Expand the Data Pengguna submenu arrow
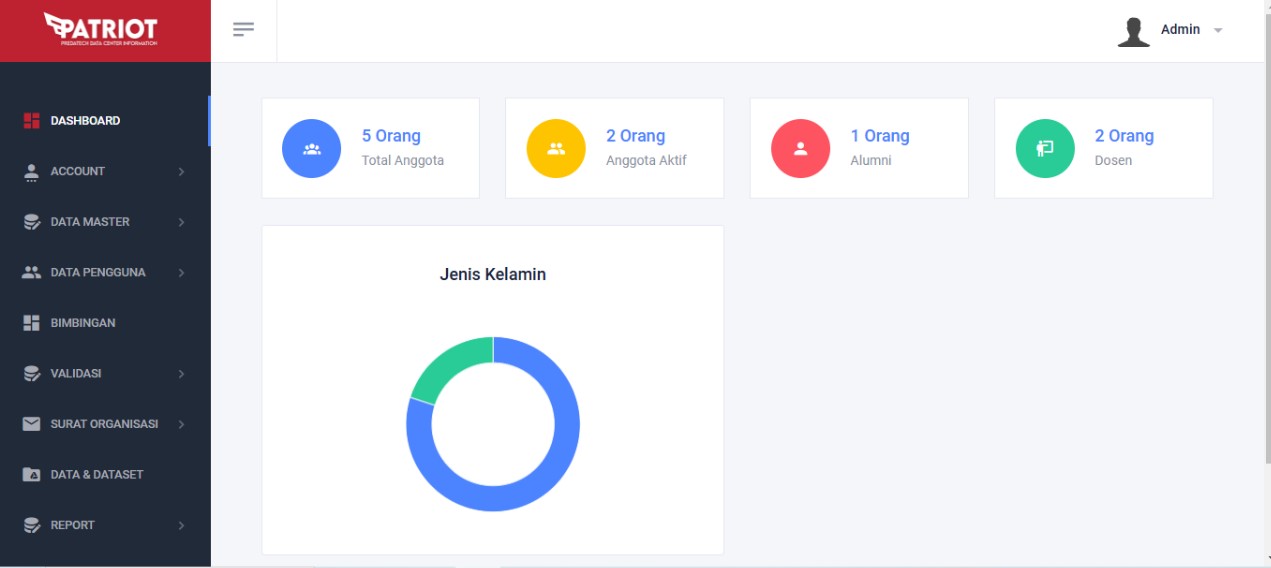 (x=181, y=273)
